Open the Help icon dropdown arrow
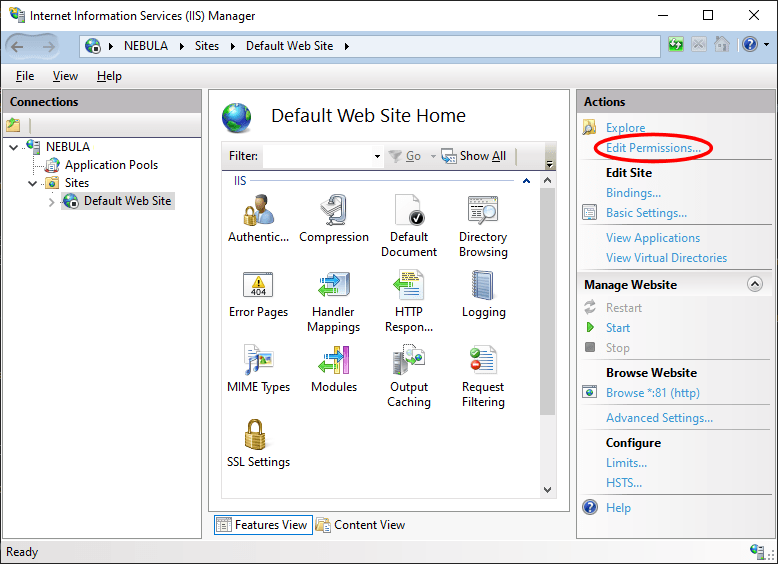The height and width of the screenshot is (564, 778). coord(767,45)
